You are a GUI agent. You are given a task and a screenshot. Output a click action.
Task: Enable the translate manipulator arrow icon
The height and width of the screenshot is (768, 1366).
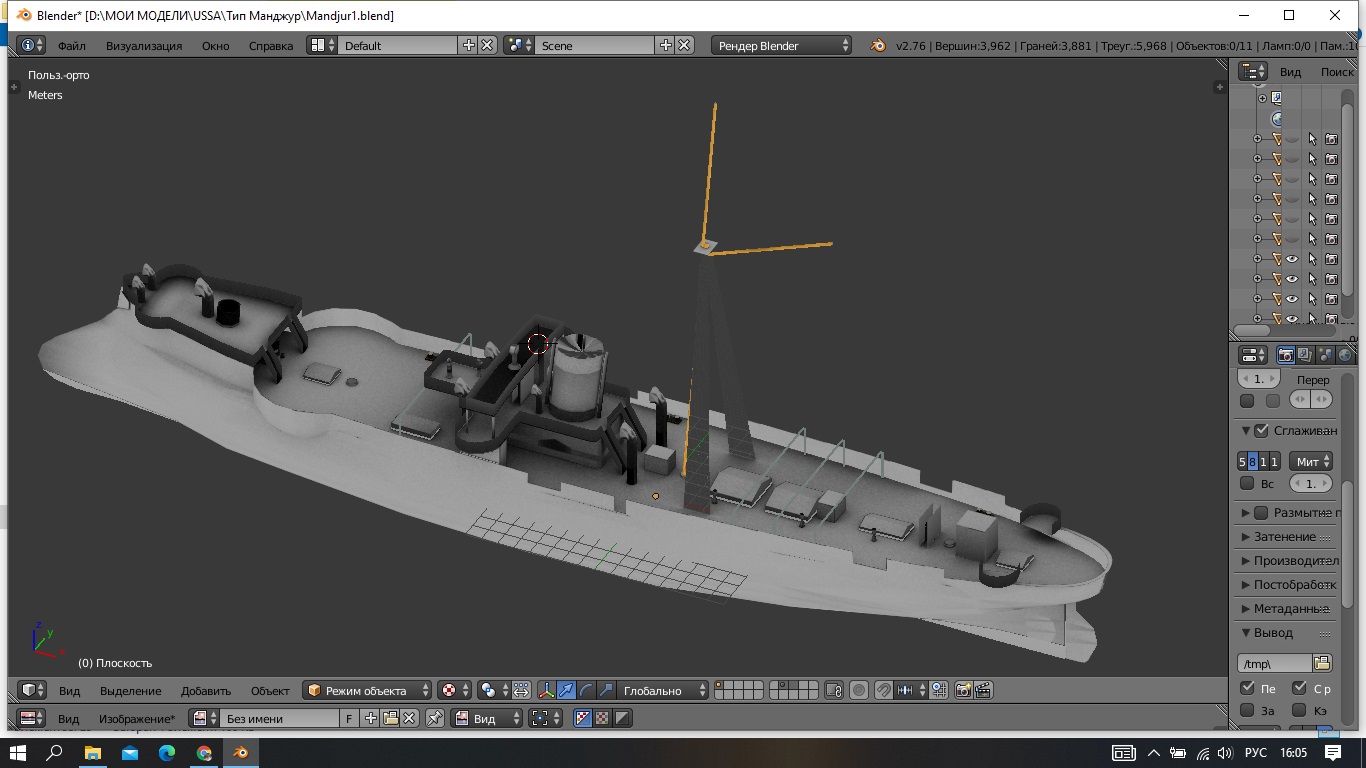point(567,690)
